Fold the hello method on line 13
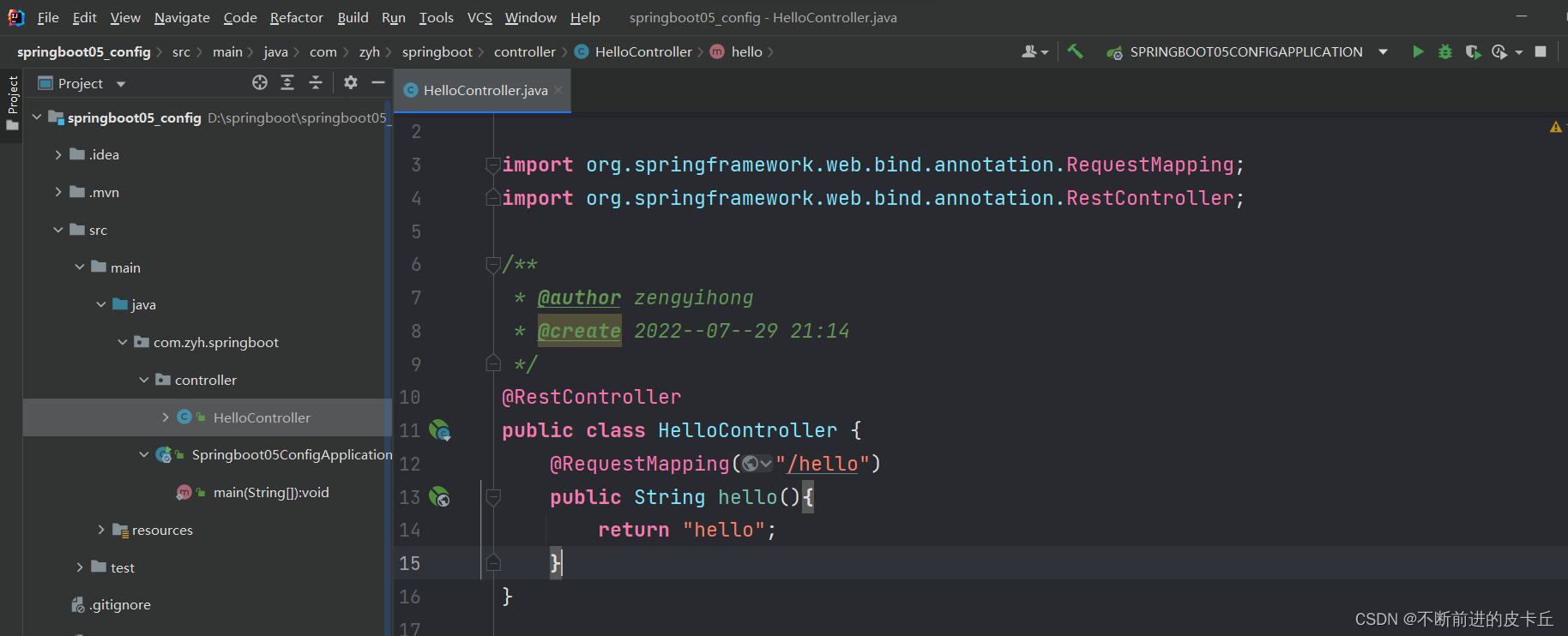The width and height of the screenshot is (1568, 636). (493, 497)
